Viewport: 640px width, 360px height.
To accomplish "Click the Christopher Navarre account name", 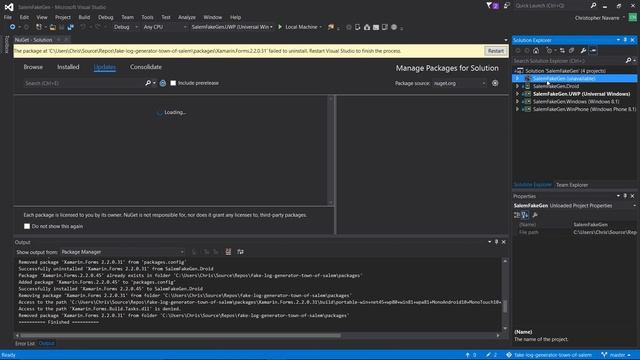I will 597,18.
